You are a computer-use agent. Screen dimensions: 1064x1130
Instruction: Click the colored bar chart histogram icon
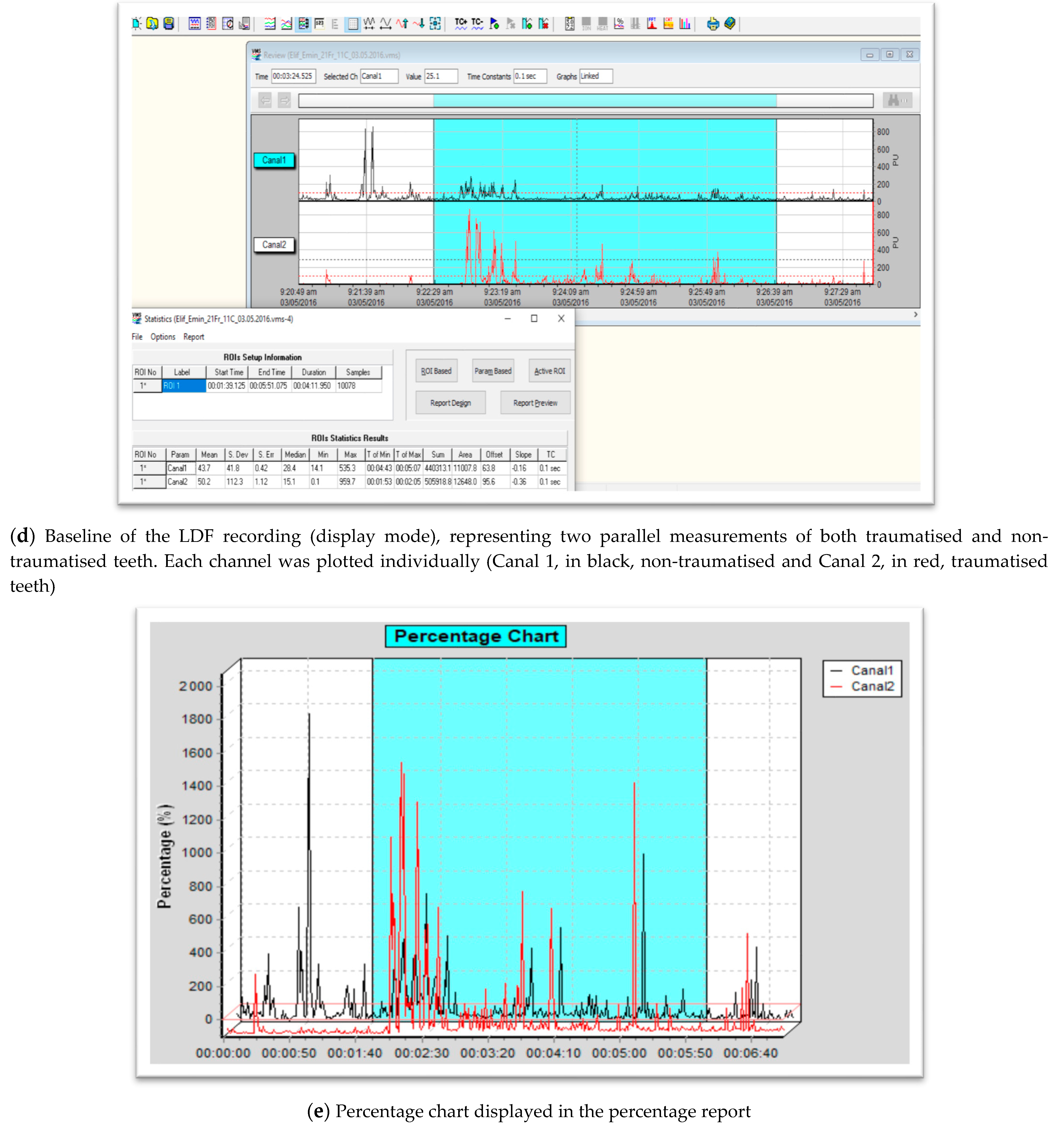coord(685,23)
